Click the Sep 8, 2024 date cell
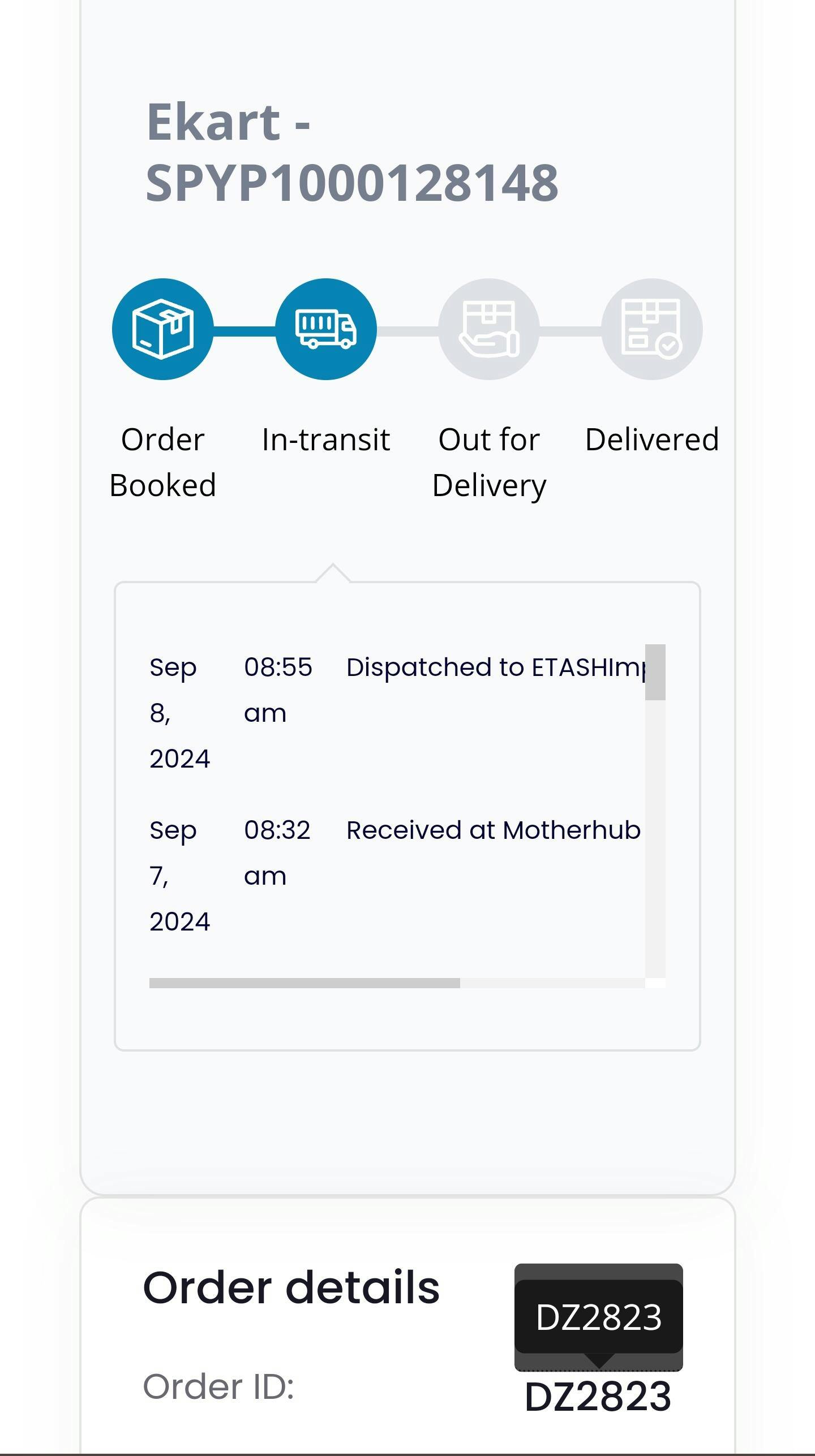815x1456 pixels. [179, 713]
